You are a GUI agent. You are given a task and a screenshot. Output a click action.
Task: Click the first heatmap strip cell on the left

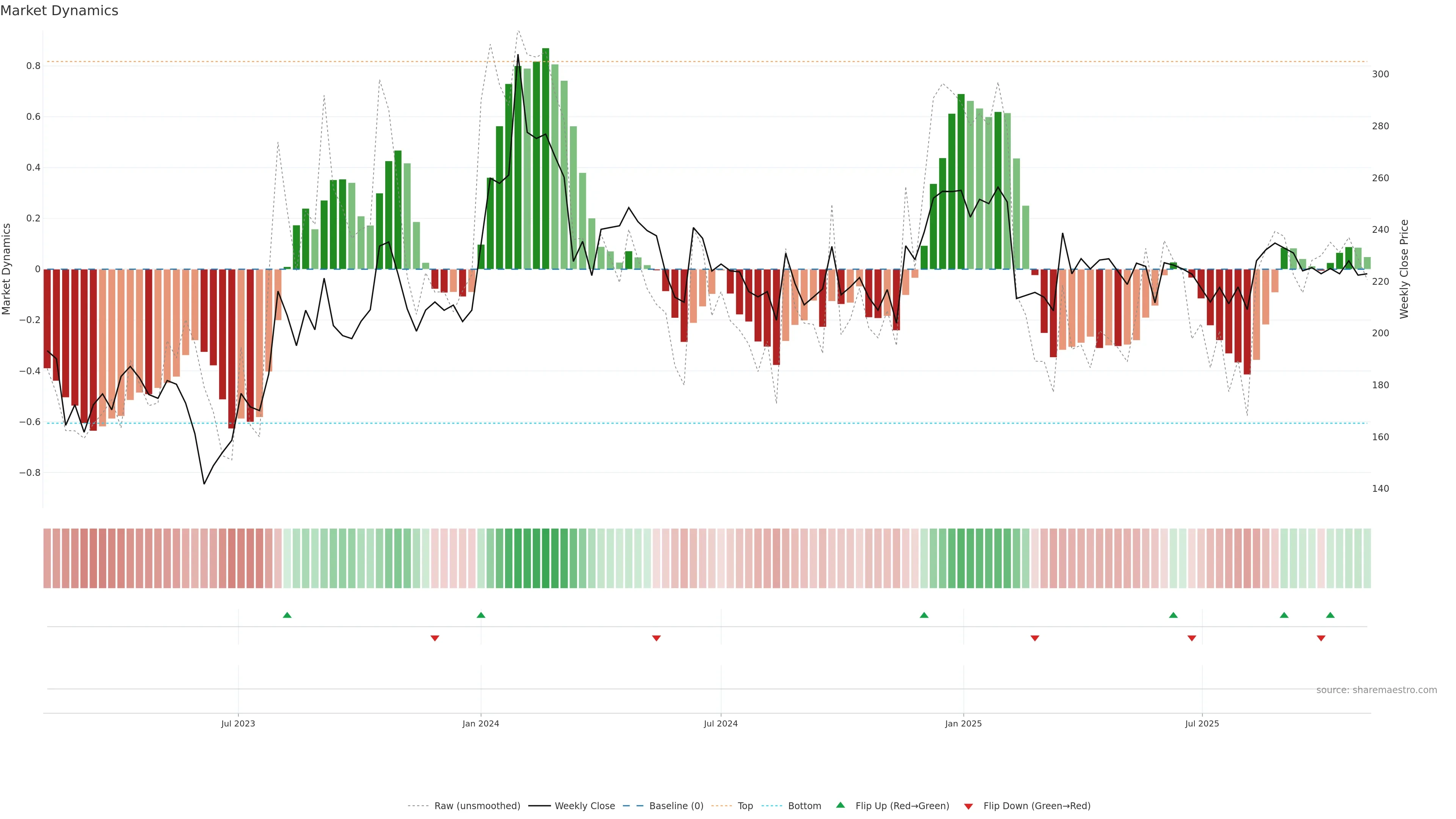[x=47, y=558]
